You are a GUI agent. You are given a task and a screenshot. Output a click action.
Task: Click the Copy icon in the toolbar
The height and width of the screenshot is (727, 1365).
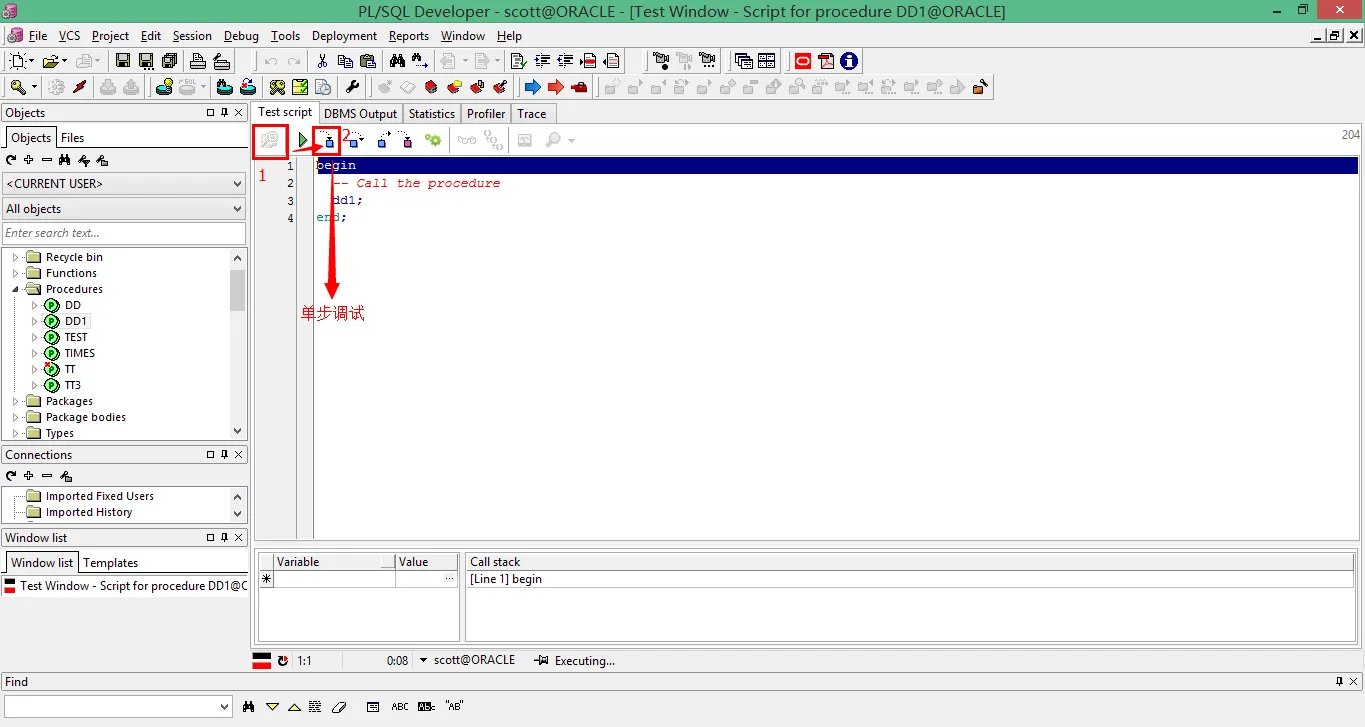pyautogui.click(x=345, y=61)
